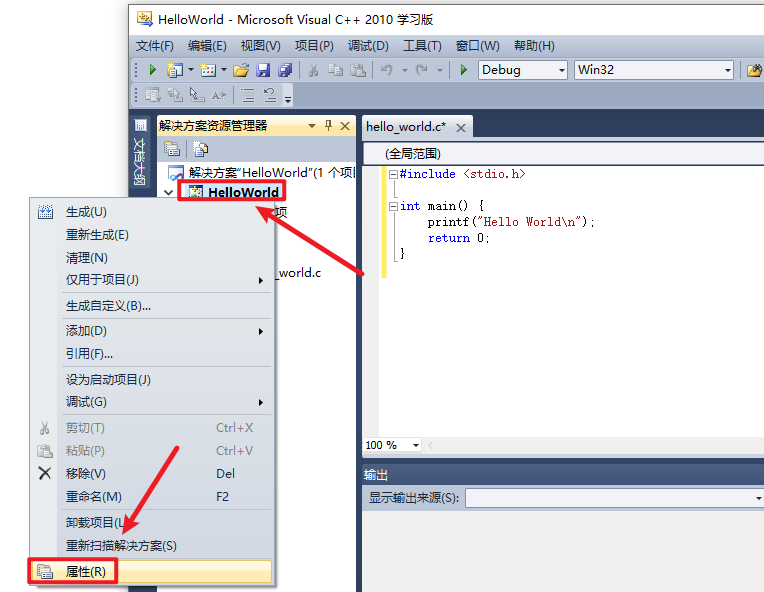Open the 窗口(W) menu
This screenshot has width=764, height=592.
coord(478,46)
